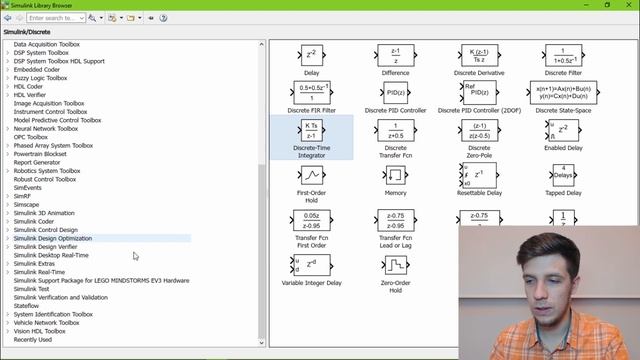The image size is (640, 360).
Task: Expand the Fuzzy Logic Toolbox node
Action: pyautogui.click(x=7, y=78)
